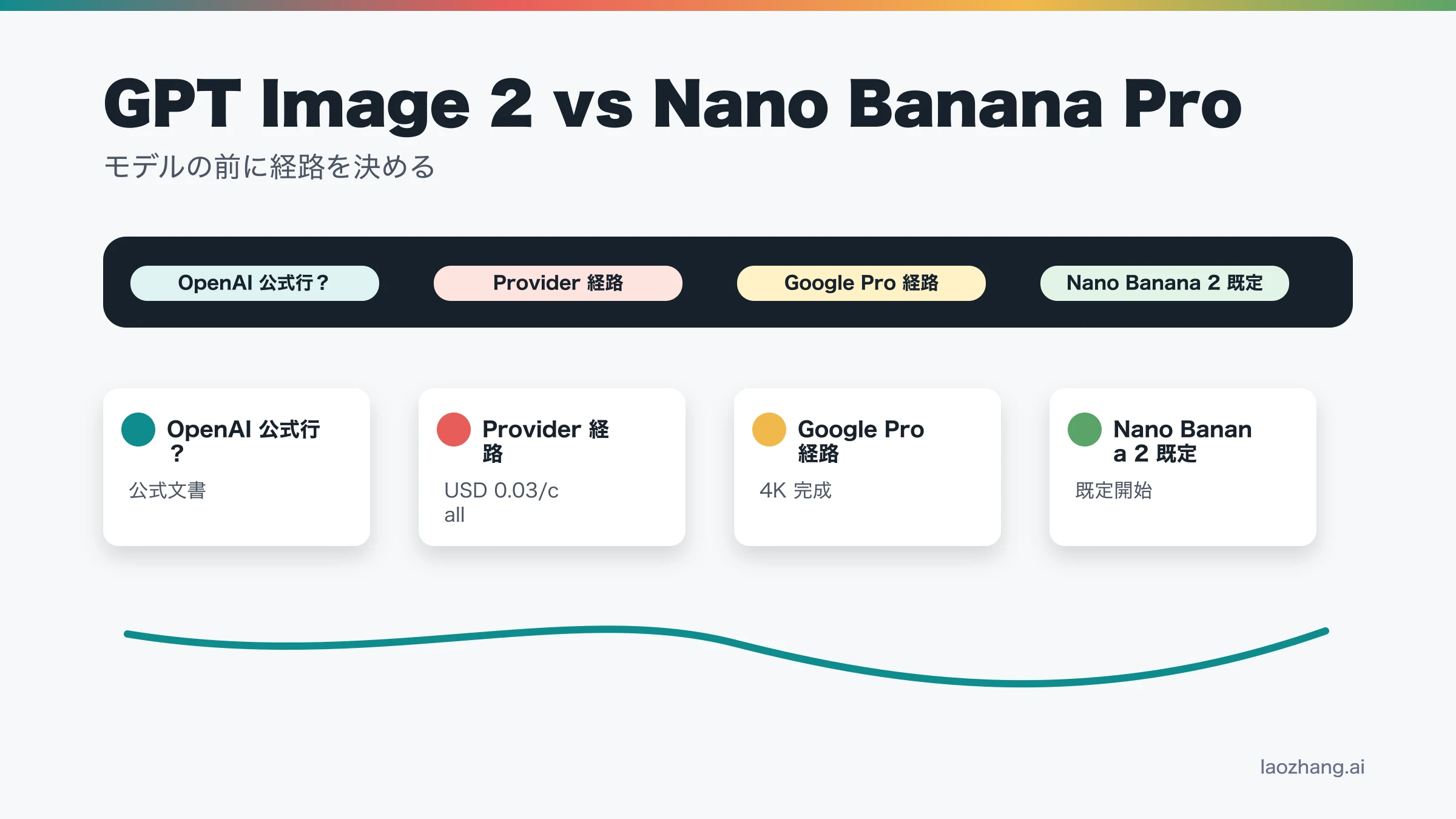
Task: Click the "GPT Image 2 vs Nano Banana Pro" title
Action: [672, 104]
